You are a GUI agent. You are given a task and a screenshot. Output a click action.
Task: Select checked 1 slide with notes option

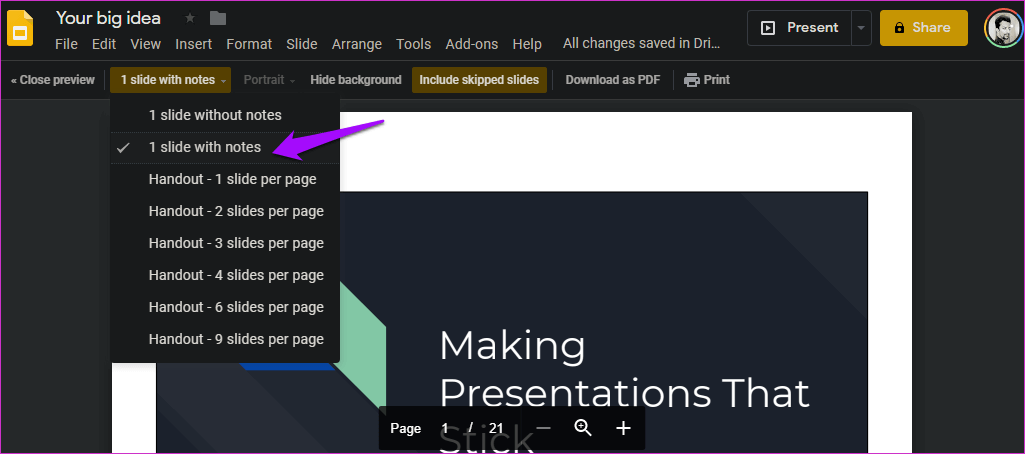tap(226, 148)
